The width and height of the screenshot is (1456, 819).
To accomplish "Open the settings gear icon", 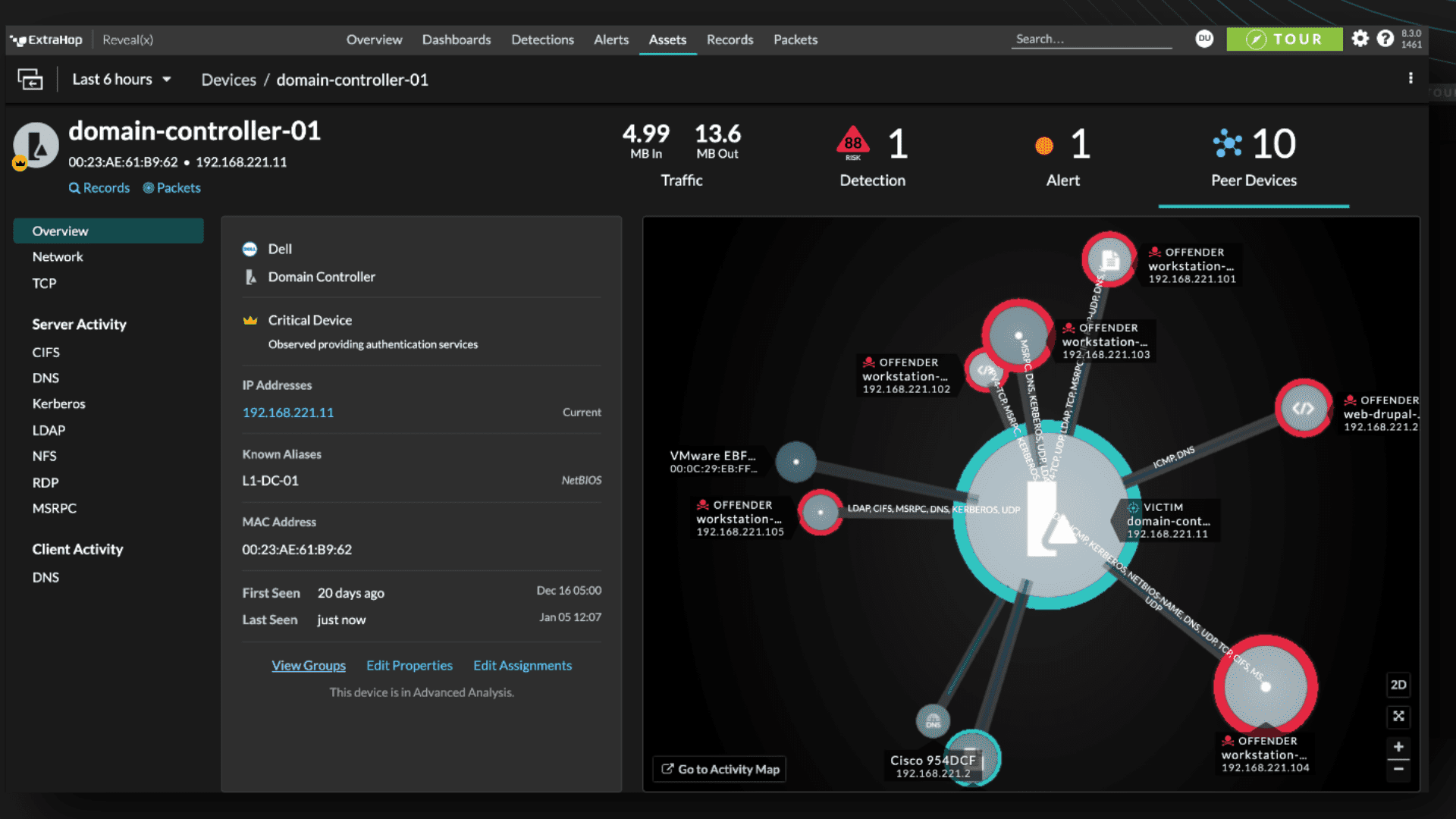I will 1360,39.
